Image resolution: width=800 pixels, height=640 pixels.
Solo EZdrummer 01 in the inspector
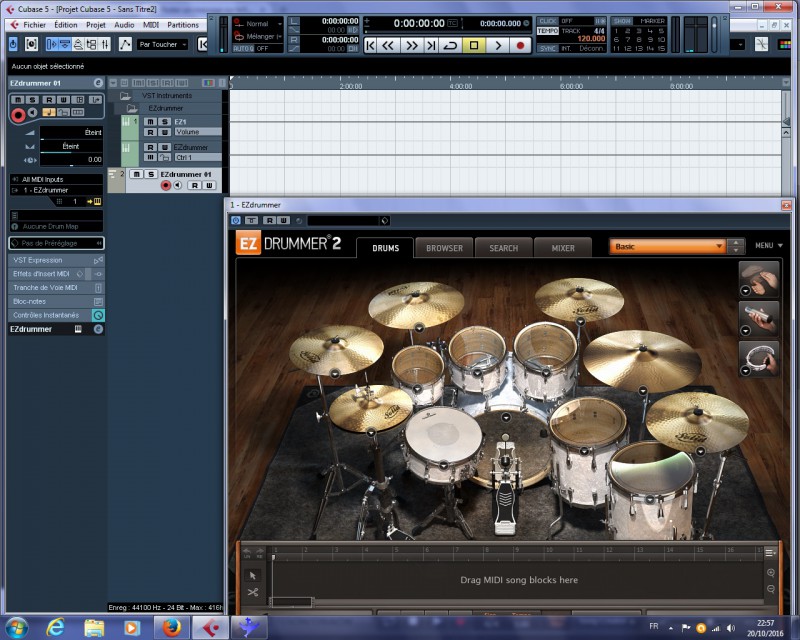click(32, 100)
